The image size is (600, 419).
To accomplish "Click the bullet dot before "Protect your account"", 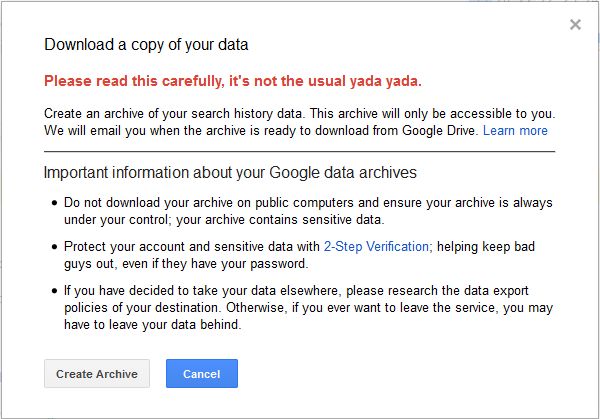I will [x=54, y=247].
